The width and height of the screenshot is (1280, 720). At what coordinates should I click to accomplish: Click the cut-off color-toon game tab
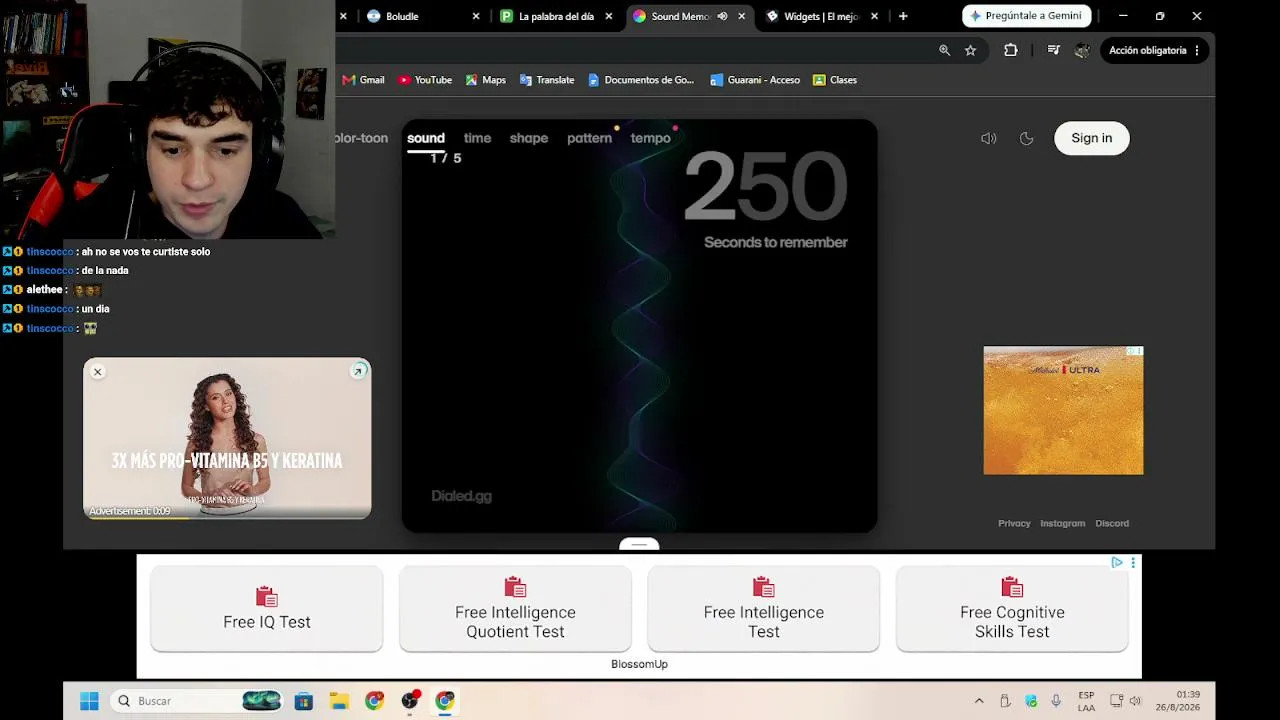[362, 138]
